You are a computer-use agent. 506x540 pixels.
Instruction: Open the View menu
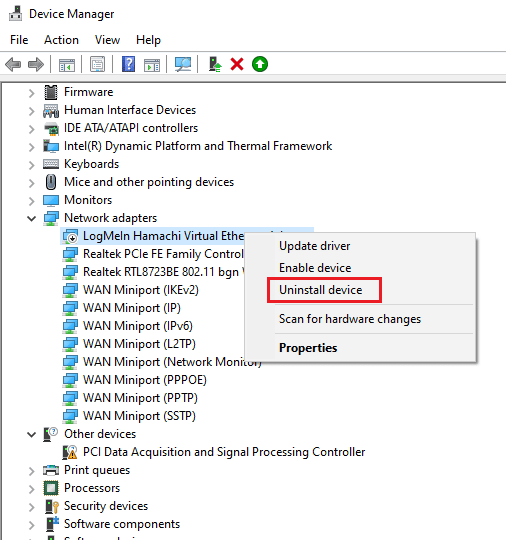pos(107,40)
